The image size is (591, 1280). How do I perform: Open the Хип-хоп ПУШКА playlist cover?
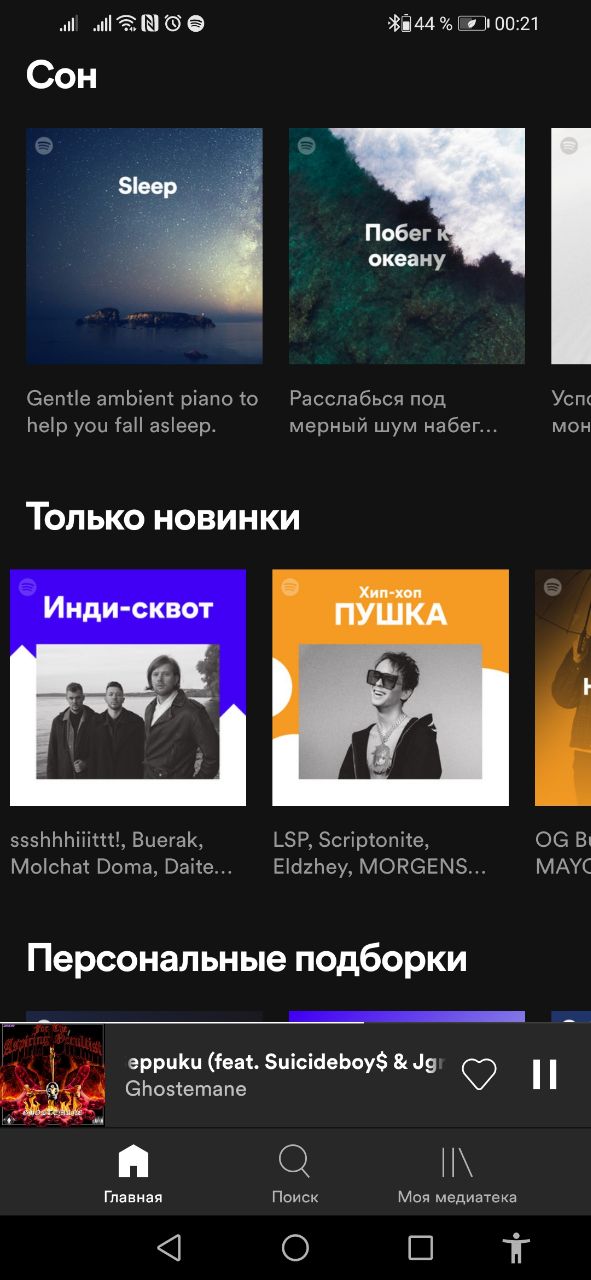(x=391, y=688)
